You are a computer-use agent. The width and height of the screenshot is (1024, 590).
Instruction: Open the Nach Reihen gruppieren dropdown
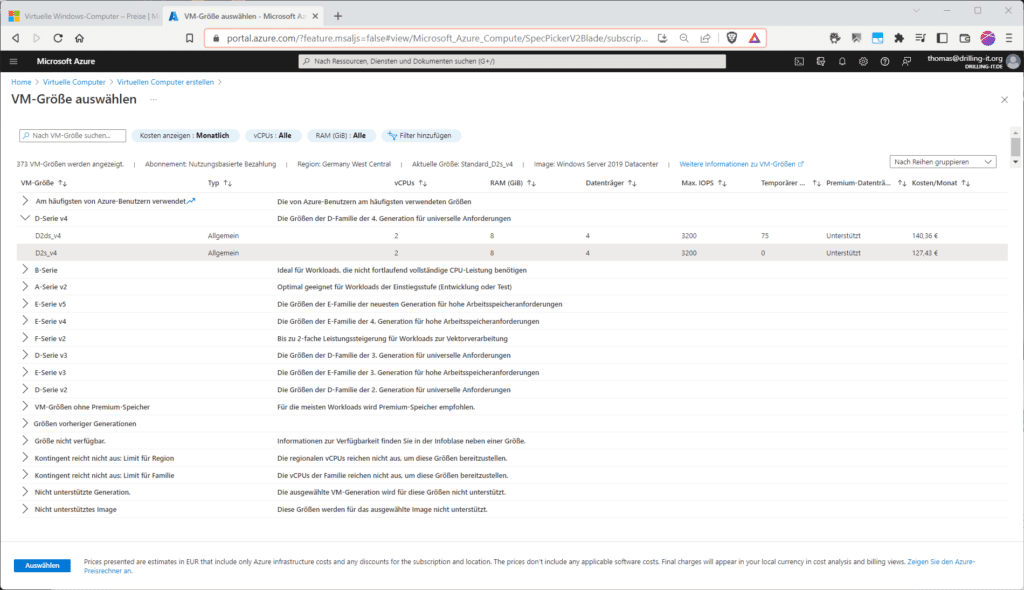click(x=943, y=162)
